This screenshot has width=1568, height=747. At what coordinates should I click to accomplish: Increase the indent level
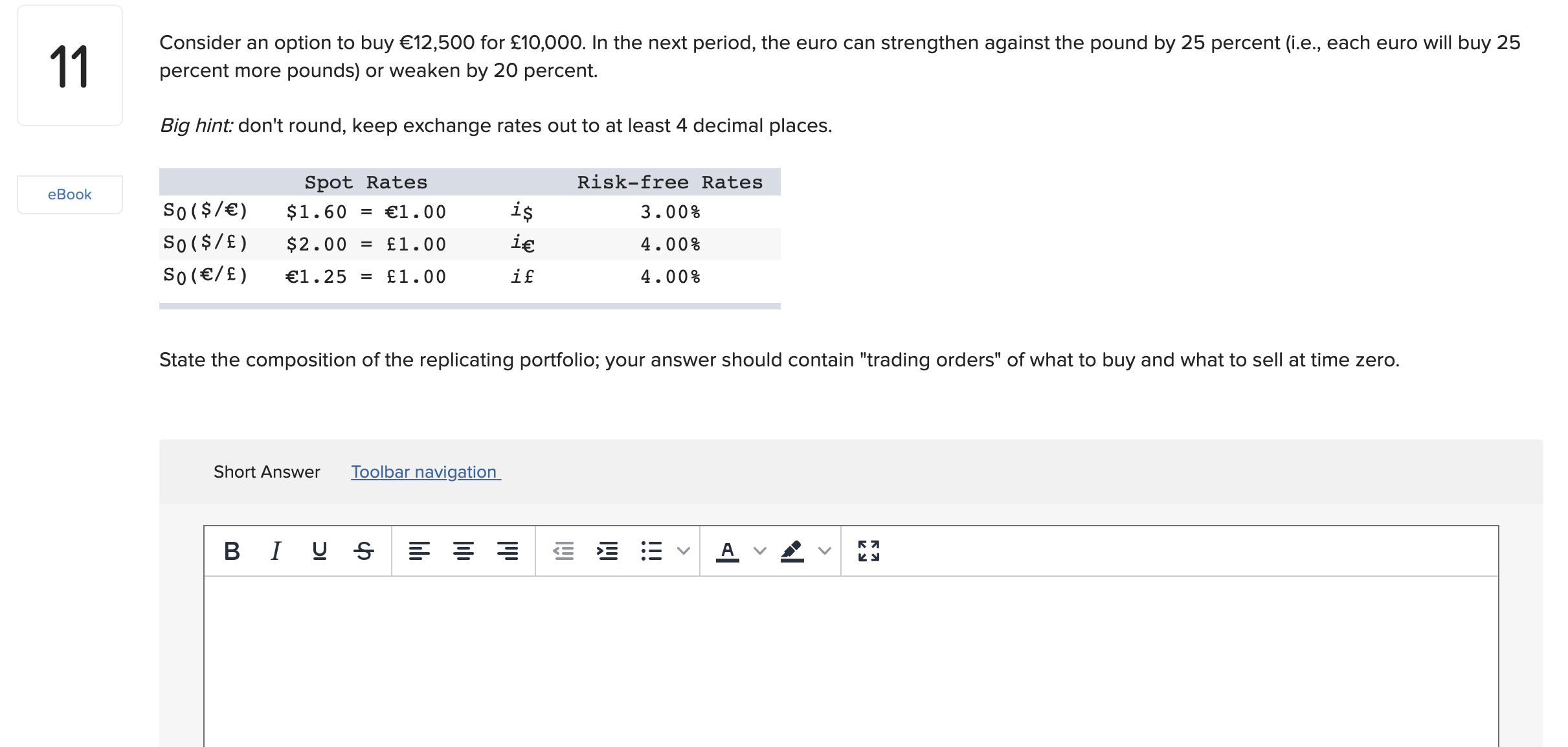point(608,551)
